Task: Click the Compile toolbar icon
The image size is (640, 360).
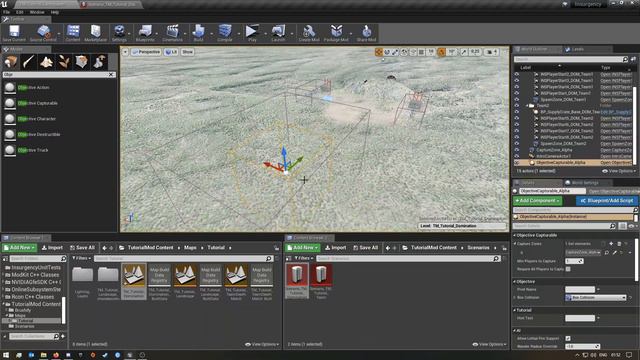Action: coord(224,33)
